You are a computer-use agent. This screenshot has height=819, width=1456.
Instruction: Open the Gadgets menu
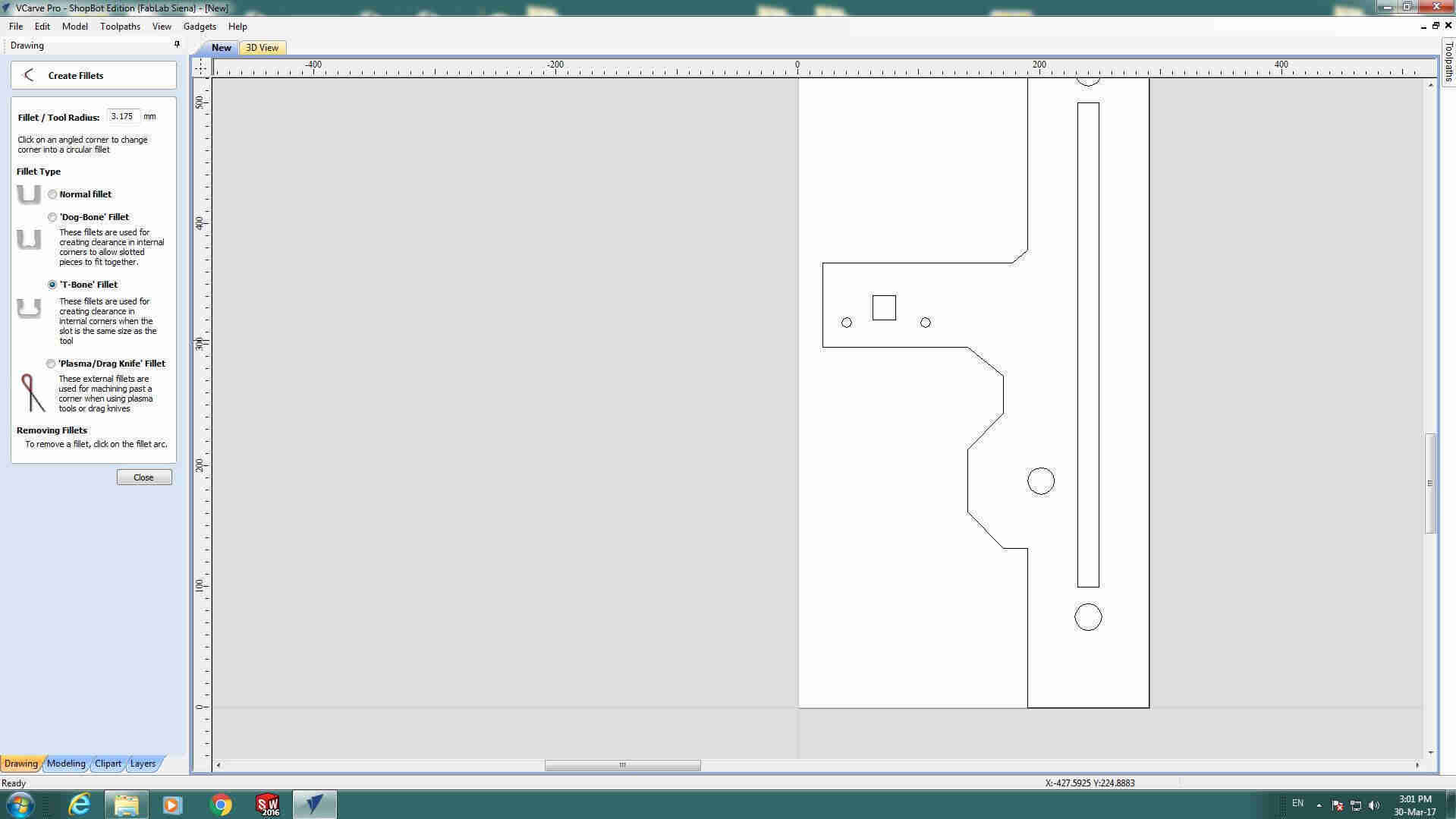click(200, 26)
